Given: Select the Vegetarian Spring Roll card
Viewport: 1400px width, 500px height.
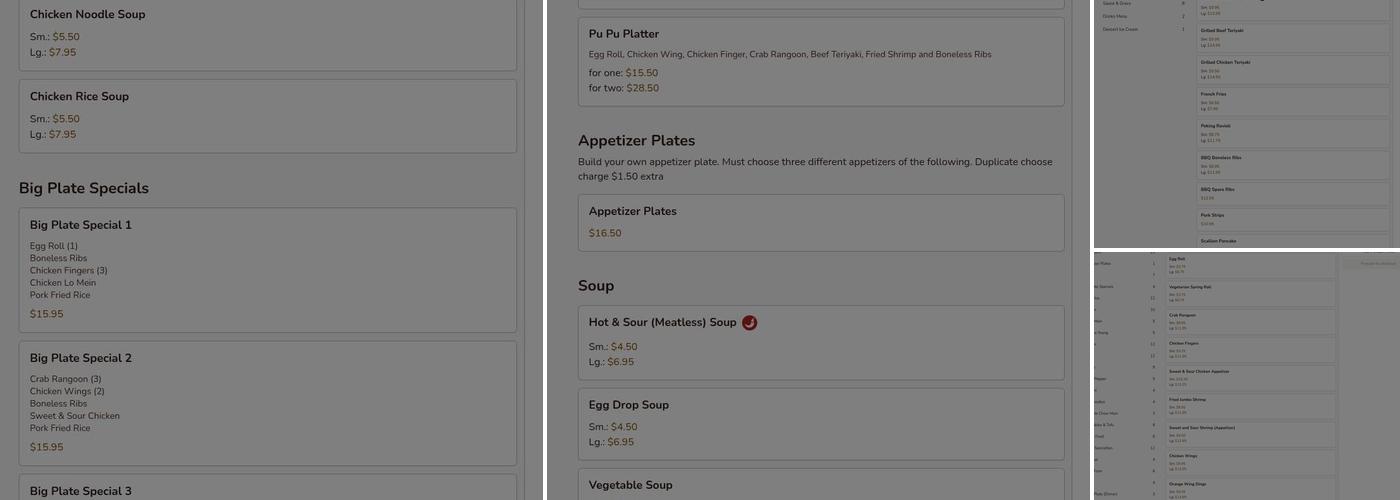Looking at the screenshot, I should pyautogui.click(x=1250, y=293).
